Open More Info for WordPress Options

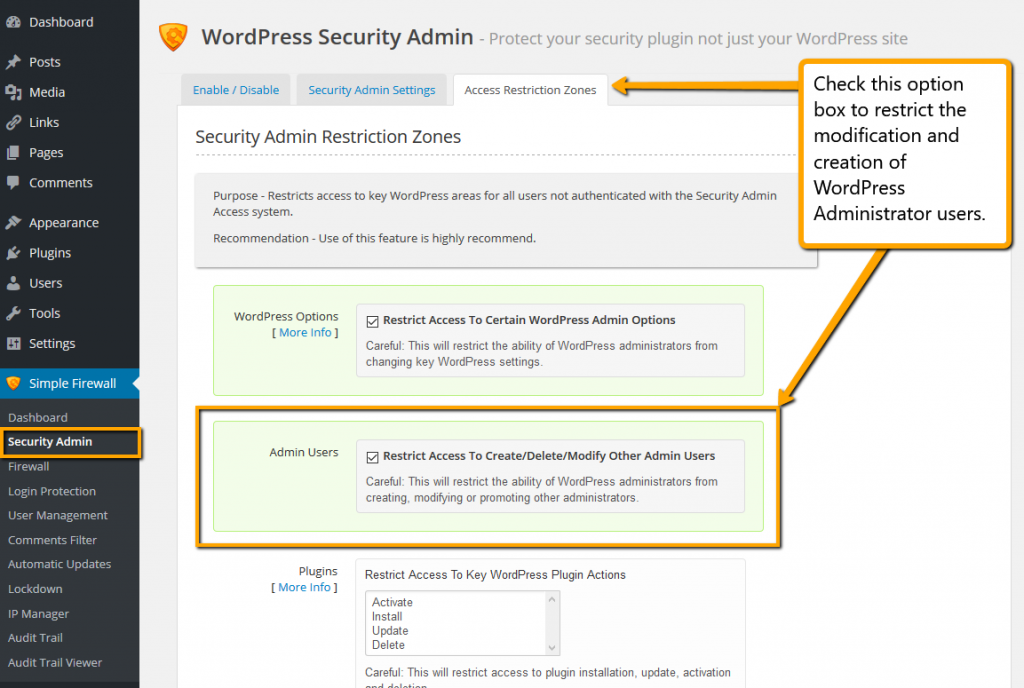304,332
